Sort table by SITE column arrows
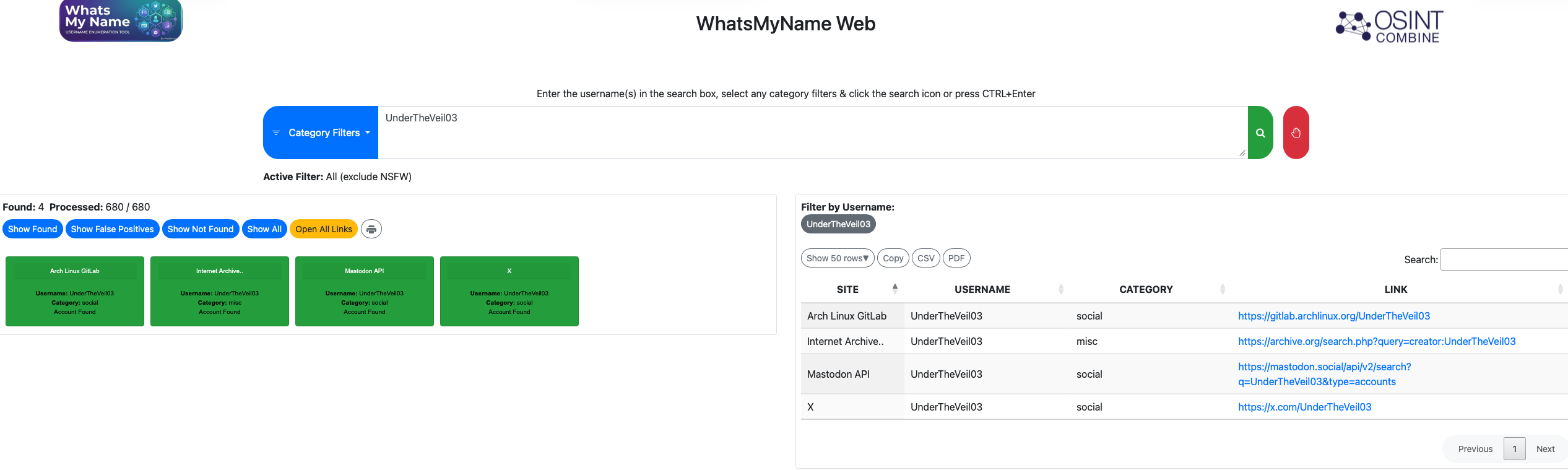 tap(895, 289)
